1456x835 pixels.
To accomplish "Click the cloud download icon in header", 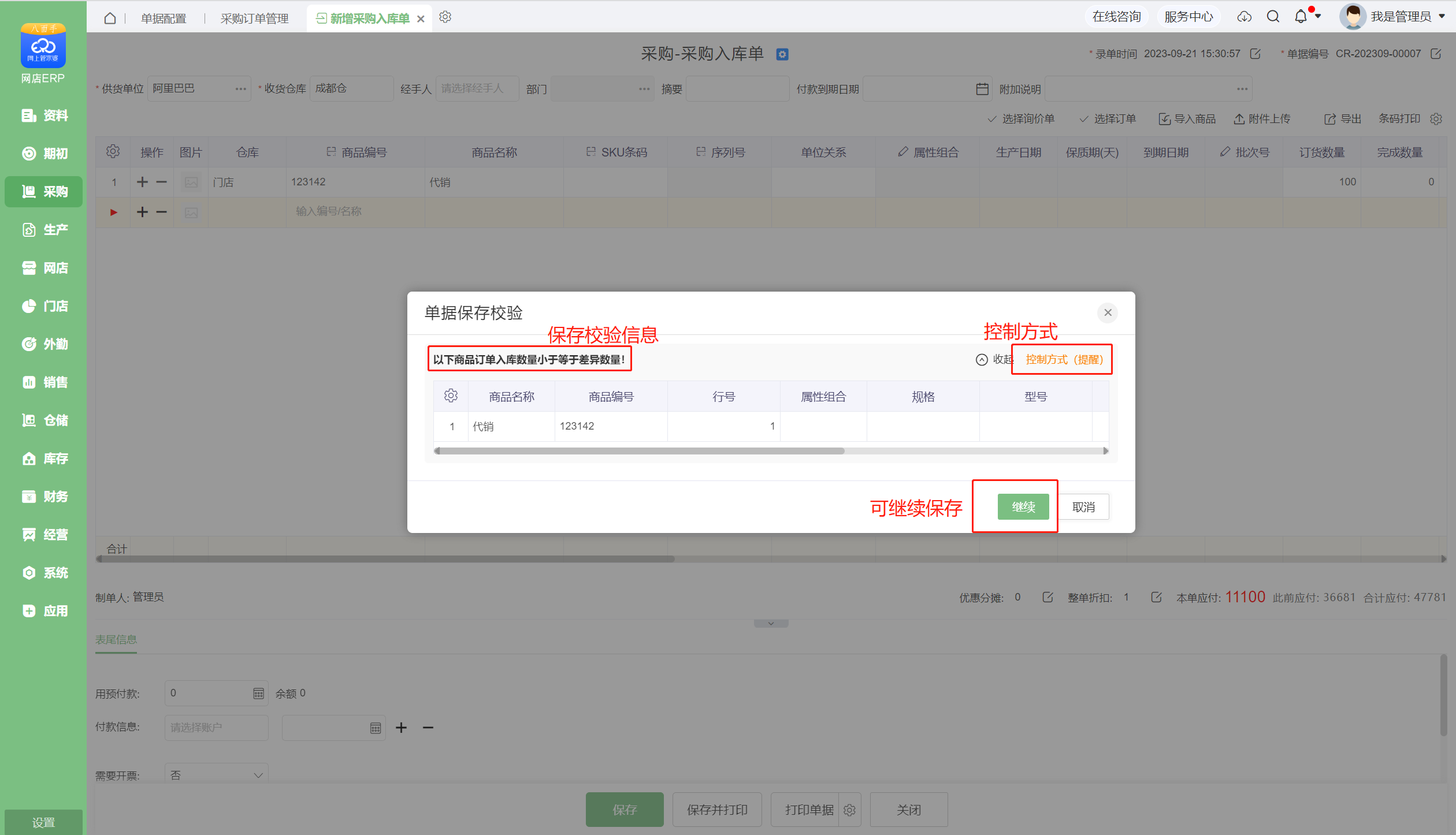I will 1244,17.
